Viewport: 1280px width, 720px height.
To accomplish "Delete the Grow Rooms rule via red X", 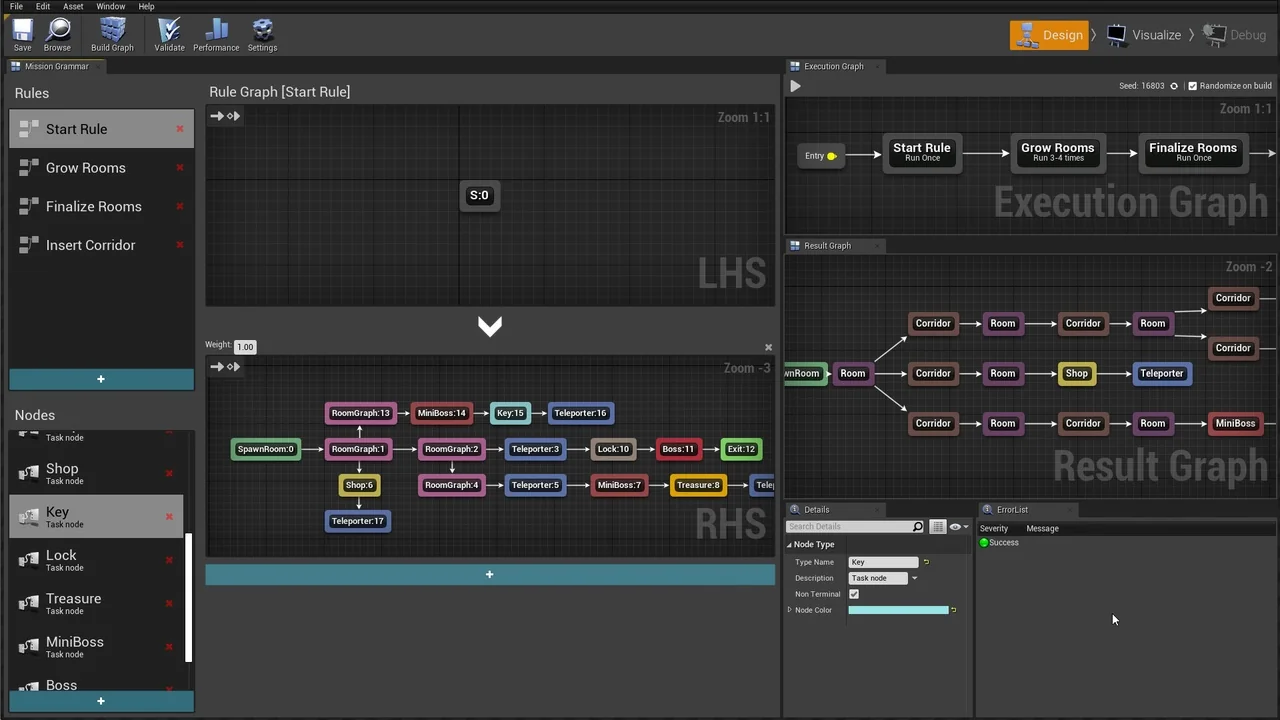I will [180, 167].
